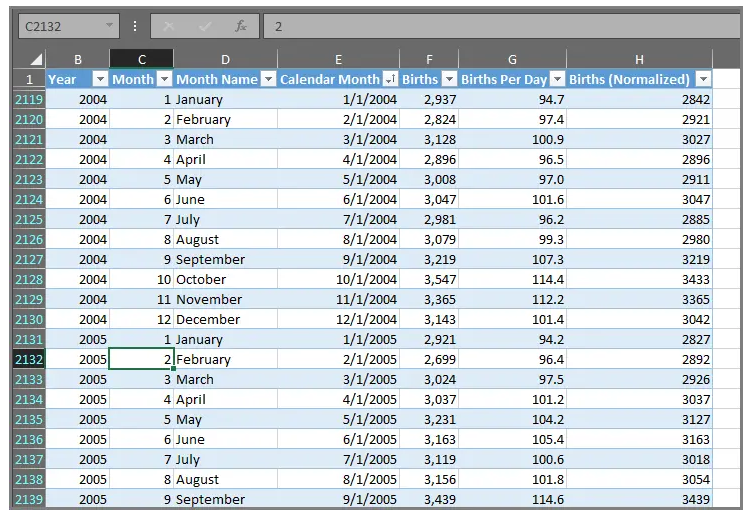The height and width of the screenshot is (520, 754).
Task: Click the formula bar options dots
Action: [135, 26]
